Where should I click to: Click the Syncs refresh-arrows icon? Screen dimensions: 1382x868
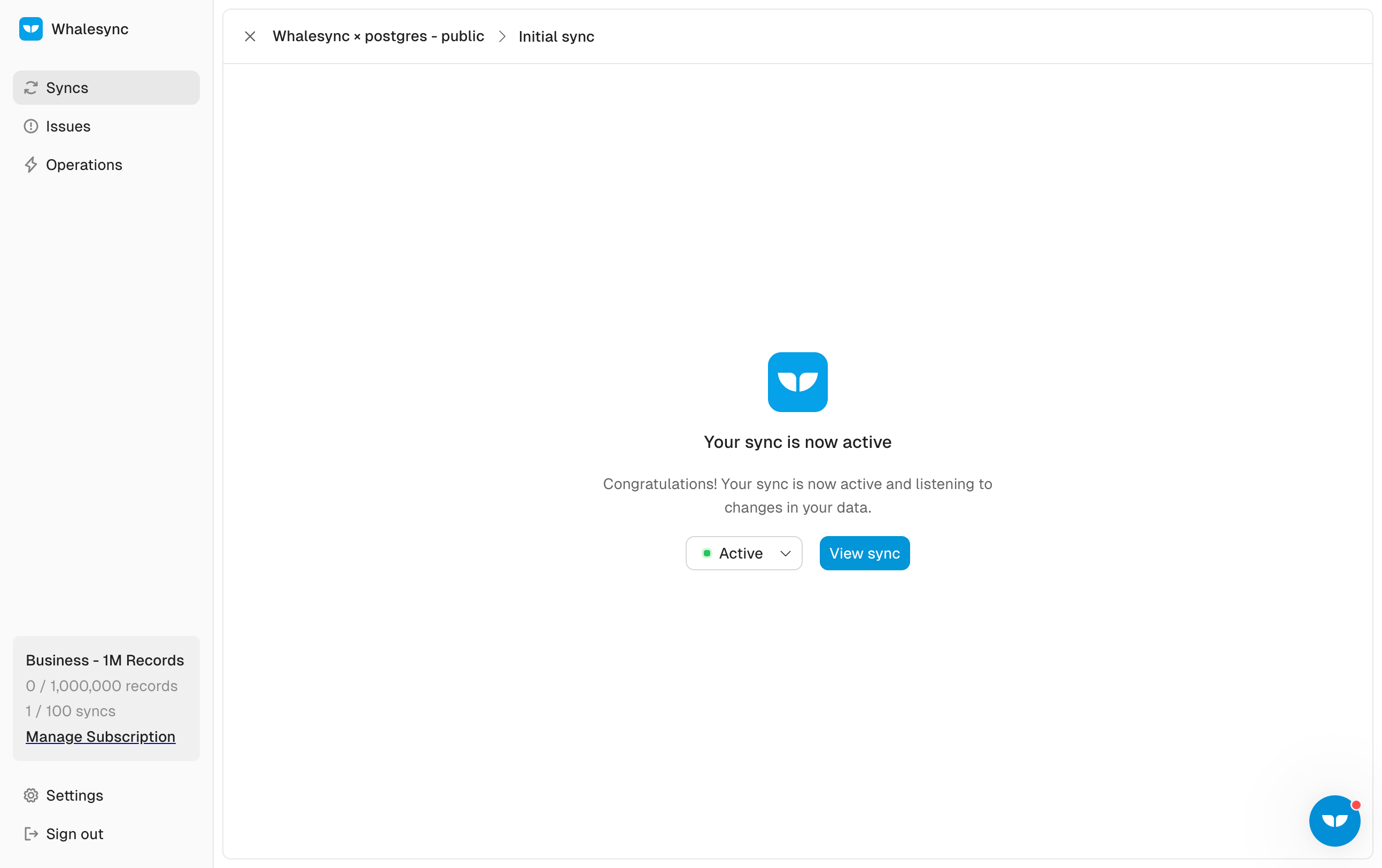31,88
